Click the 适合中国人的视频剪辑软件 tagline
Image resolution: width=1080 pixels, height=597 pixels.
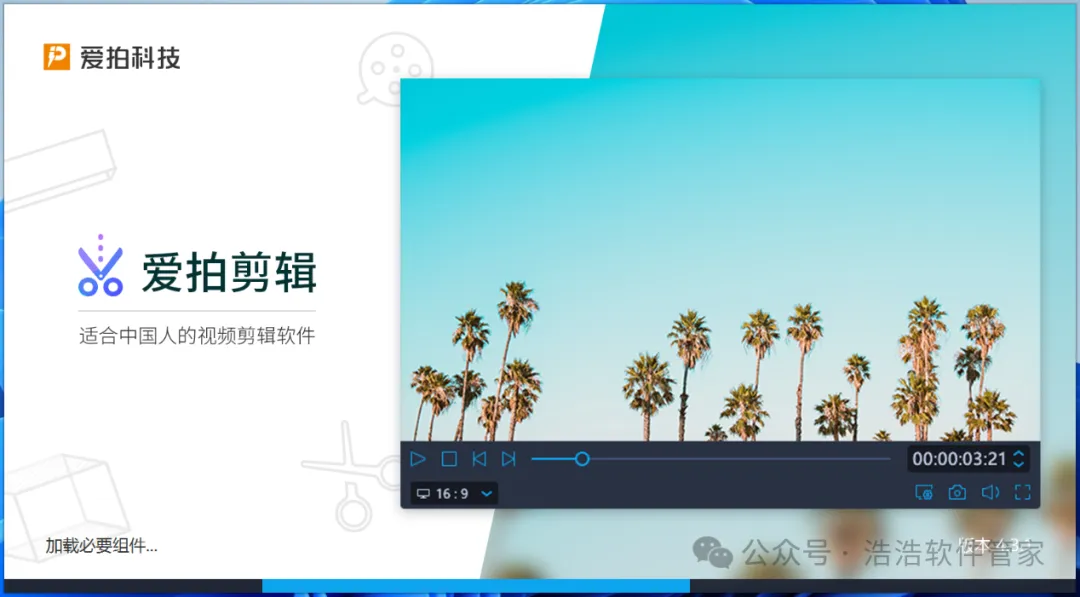(197, 336)
